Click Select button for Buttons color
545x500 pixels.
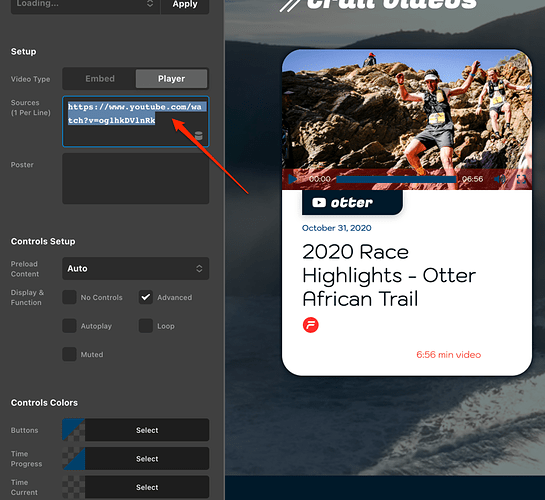click(x=147, y=430)
